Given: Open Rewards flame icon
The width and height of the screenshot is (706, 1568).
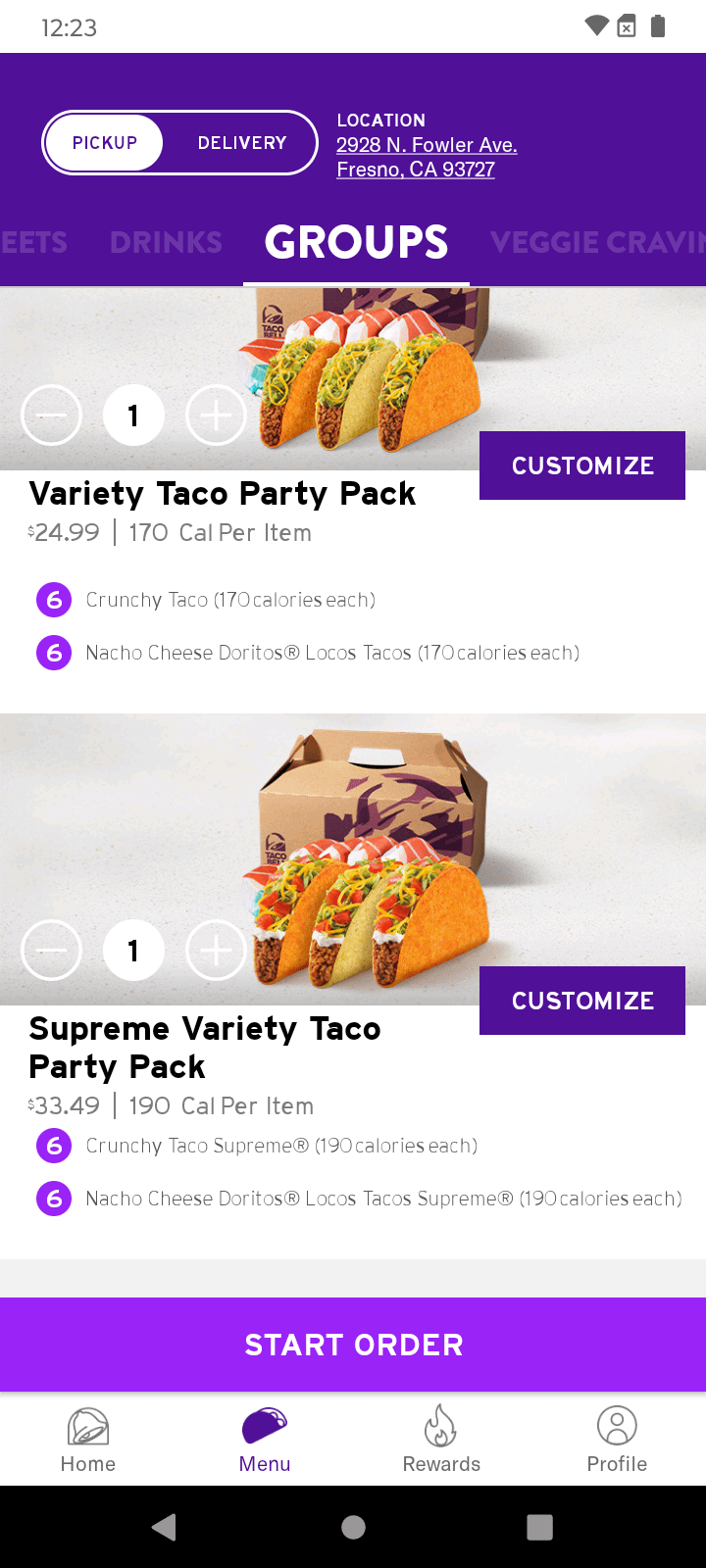Looking at the screenshot, I should tap(441, 1426).
